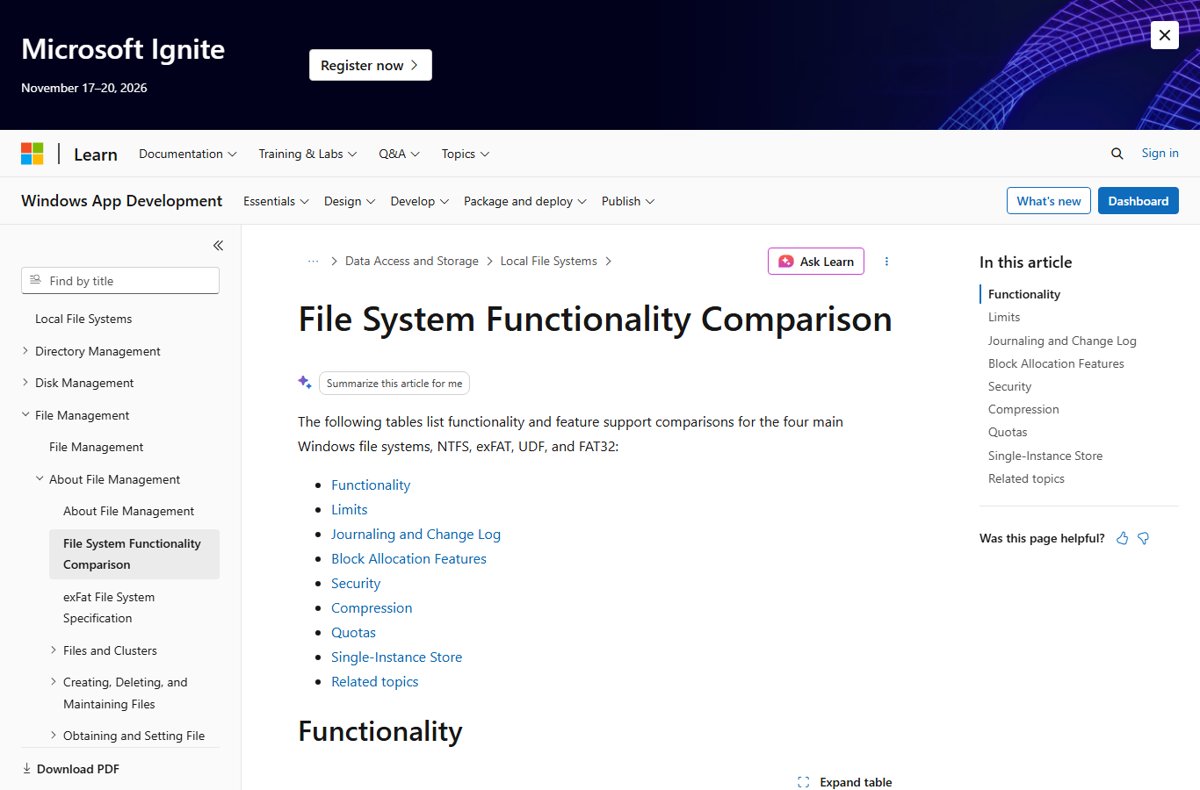Click the thumbs down feedback icon
Screen dimensions: 1200x790
tap(1143, 538)
